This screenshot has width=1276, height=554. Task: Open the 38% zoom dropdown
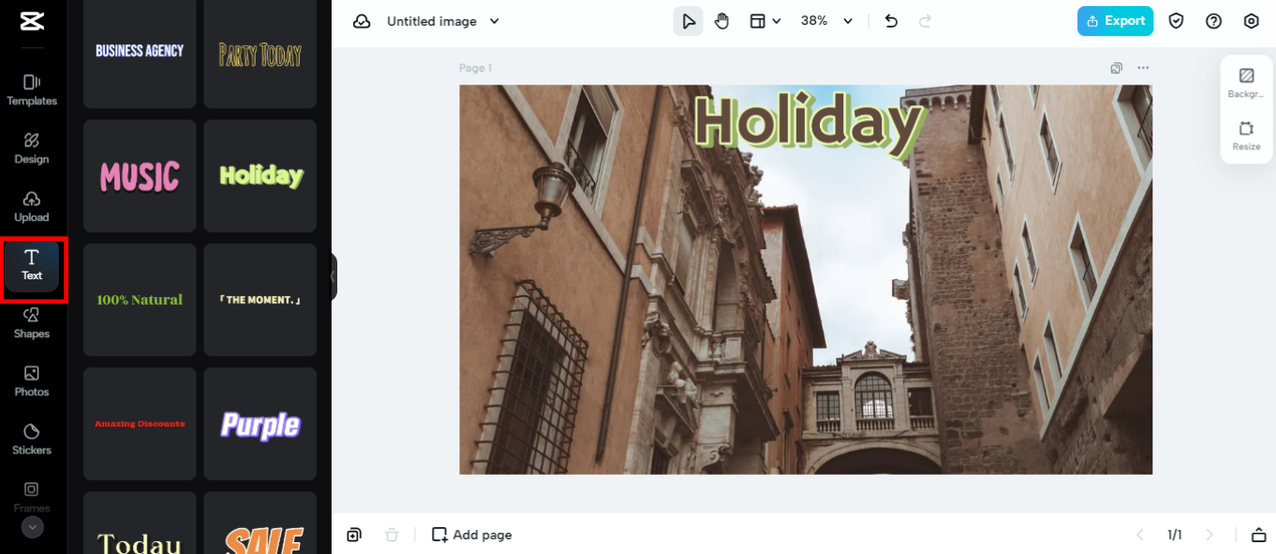pyautogui.click(x=827, y=21)
